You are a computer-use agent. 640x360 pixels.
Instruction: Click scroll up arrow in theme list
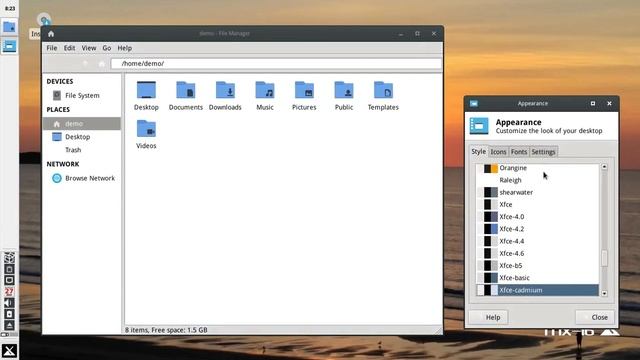tap(604, 167)
